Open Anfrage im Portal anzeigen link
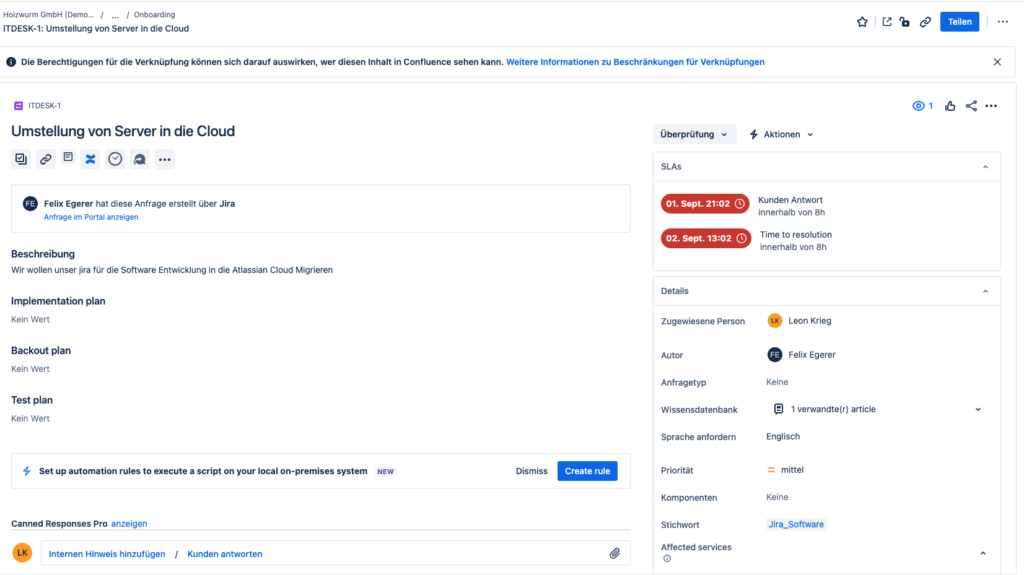Screen dimensions: 1024x575 coord(91,217)
